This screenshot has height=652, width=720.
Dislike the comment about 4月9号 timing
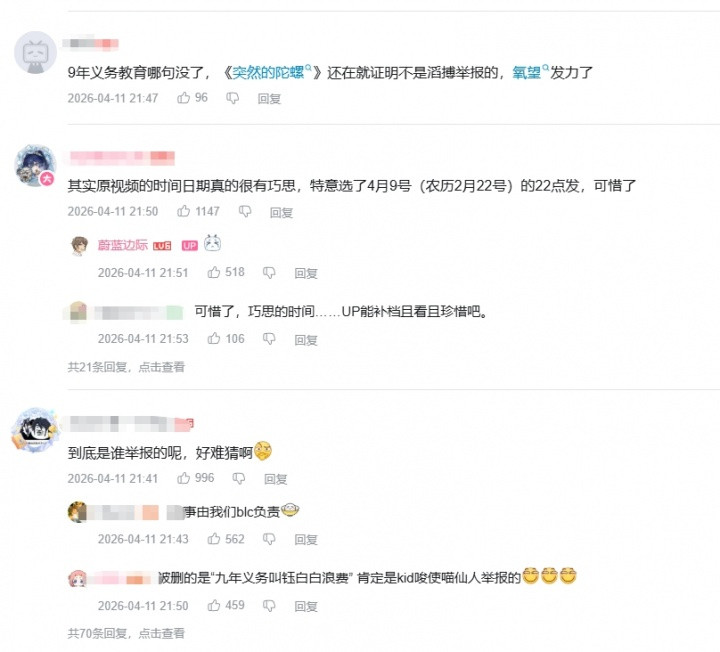coord(245,211)
